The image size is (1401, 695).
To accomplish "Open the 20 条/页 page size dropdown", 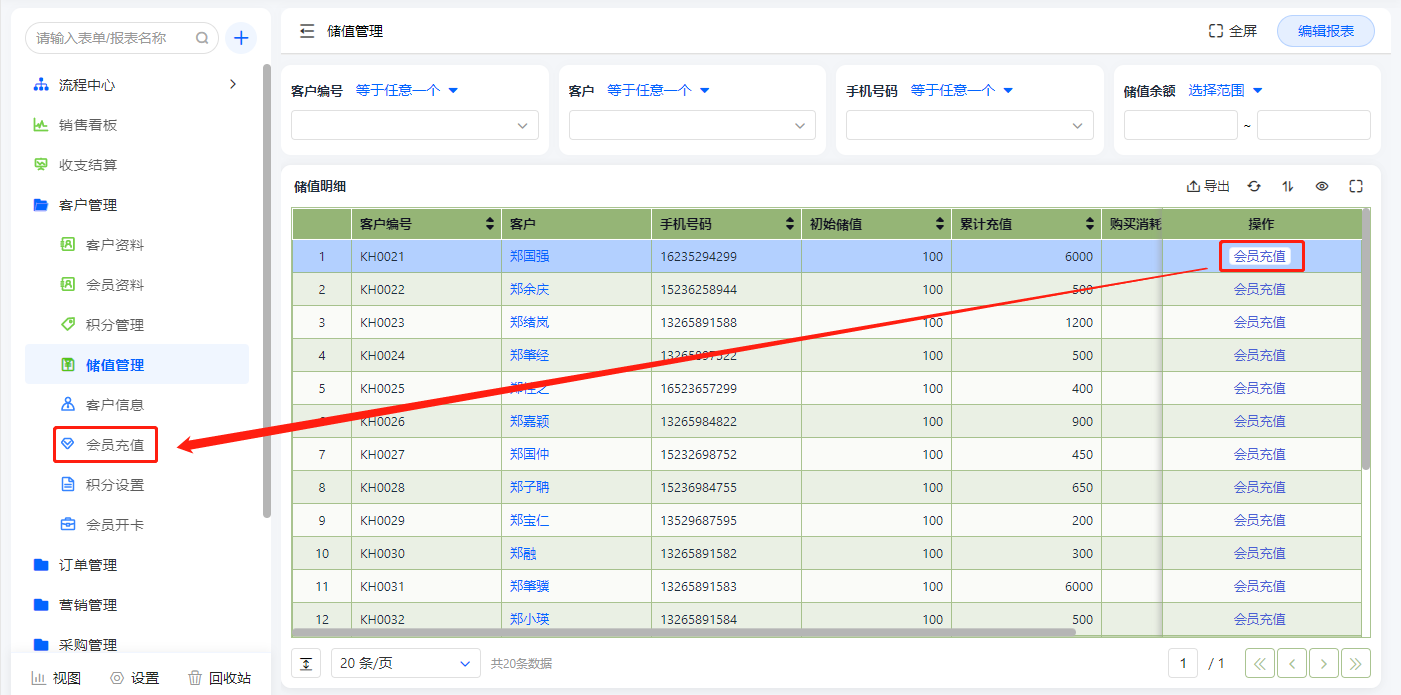I will [x=405, y=663].
